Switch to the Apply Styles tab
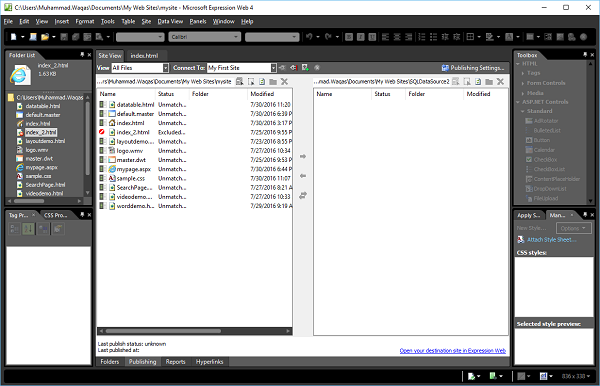Viewport: 600px width, 386px height. coord(529,215)
